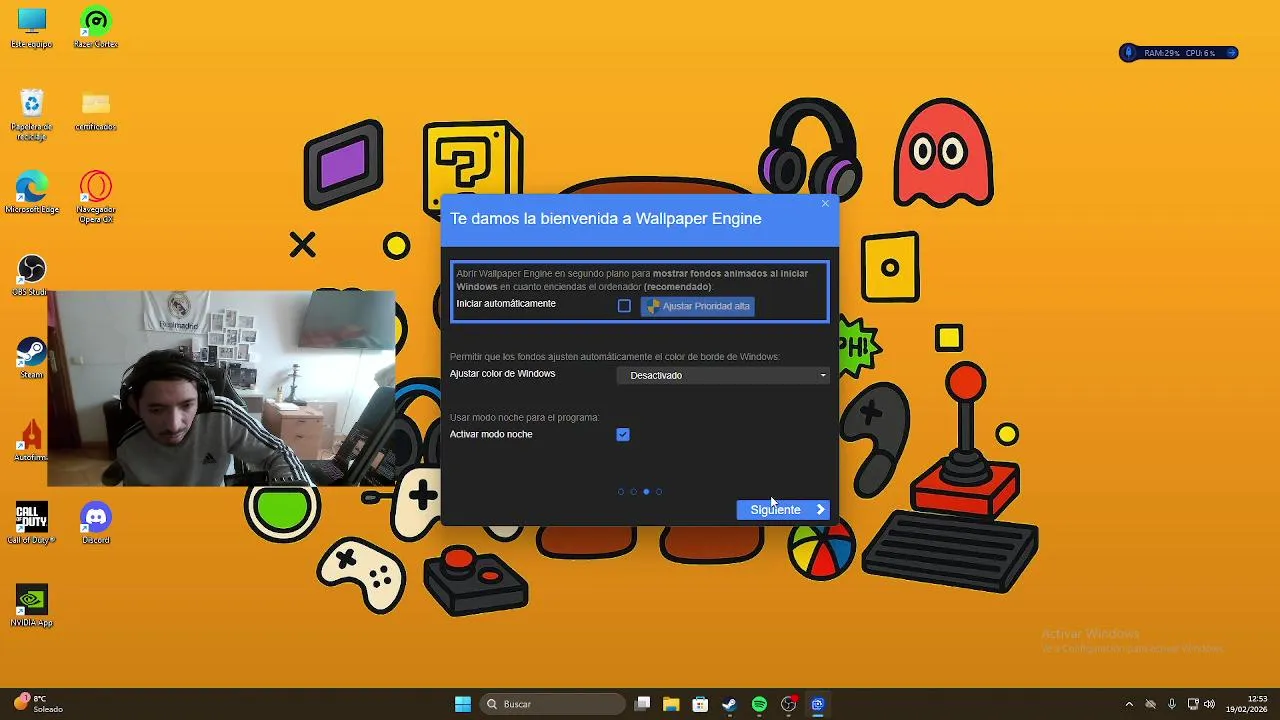Open Microsoft Store from the taskbar
The width and height of the screenshot is (1280, 720).
click(700, 704)
